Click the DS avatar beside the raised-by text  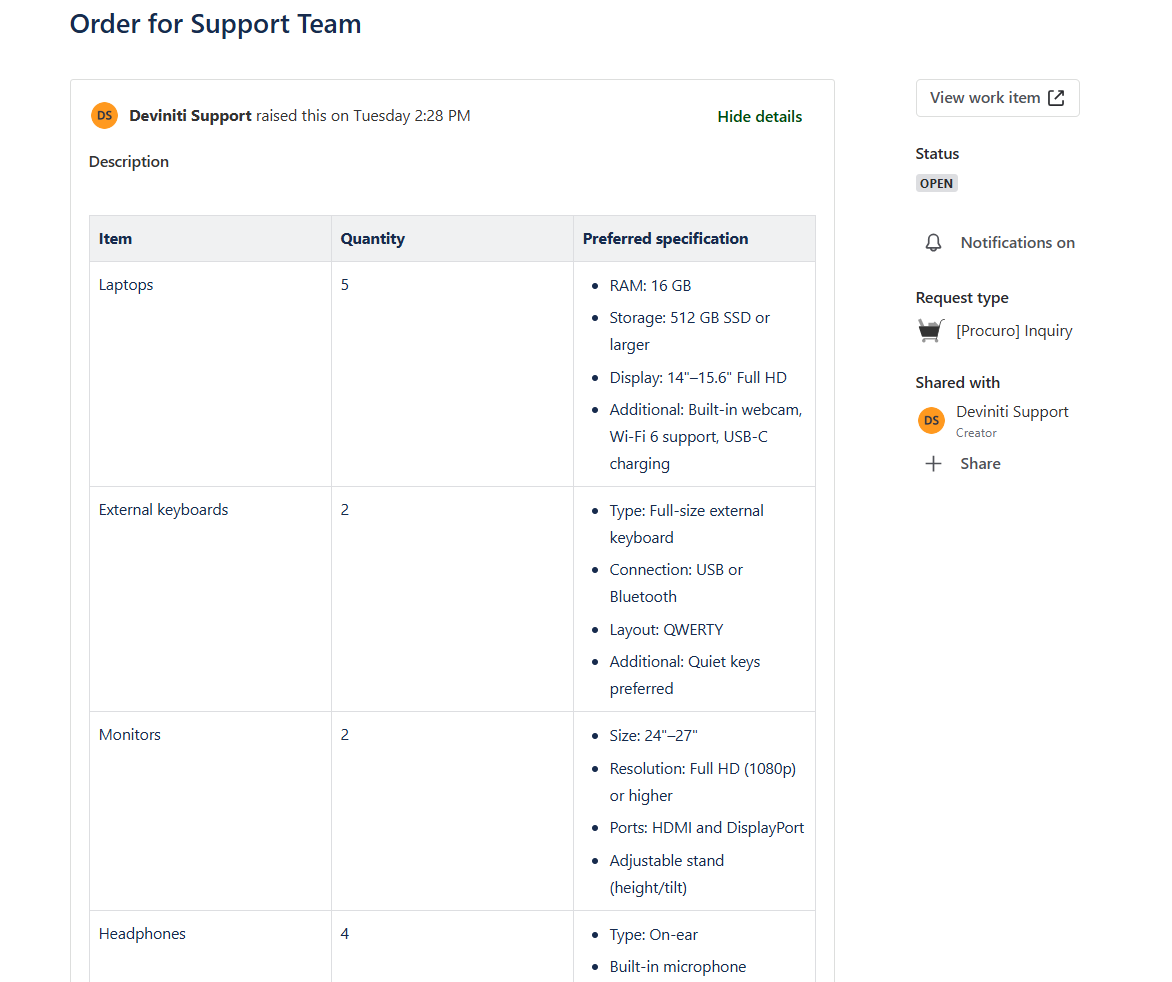pyautogui.click(x=104, y=116)
